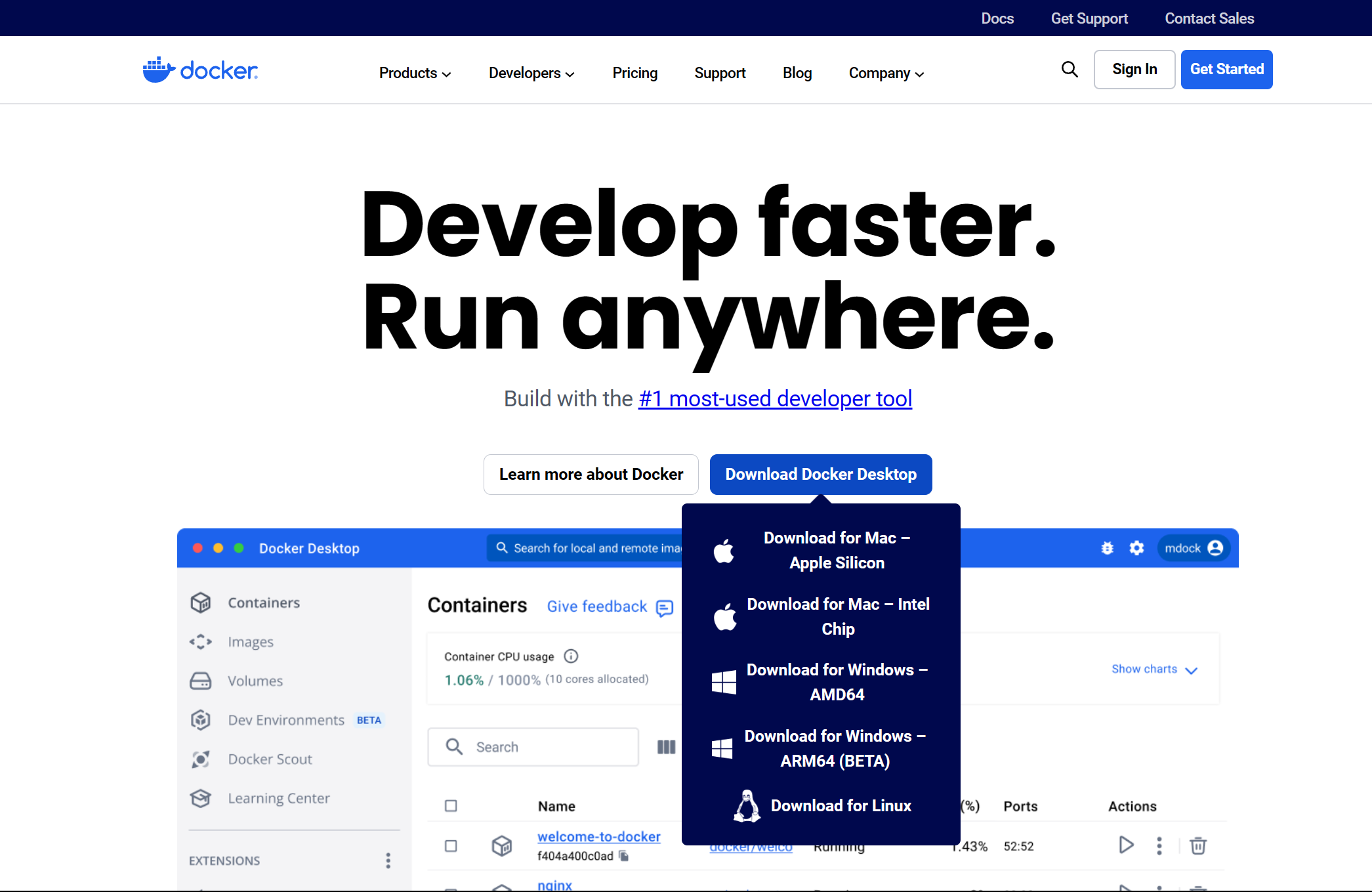Click Learn more about Docker button
This screenshot has height=892, width=1372.
(591, 475)
